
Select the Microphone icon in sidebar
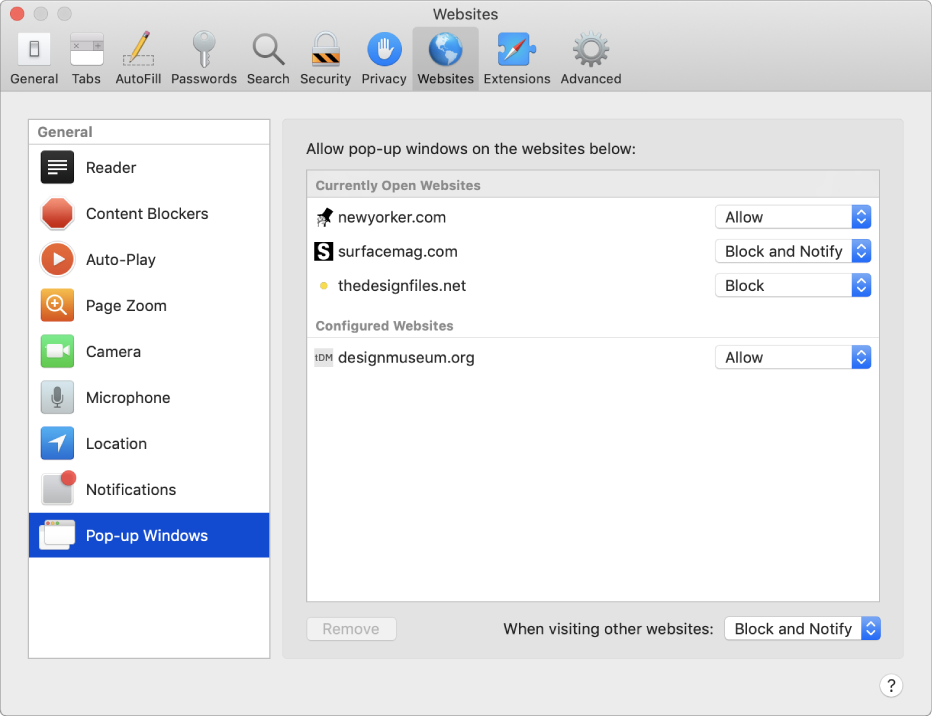57,397
